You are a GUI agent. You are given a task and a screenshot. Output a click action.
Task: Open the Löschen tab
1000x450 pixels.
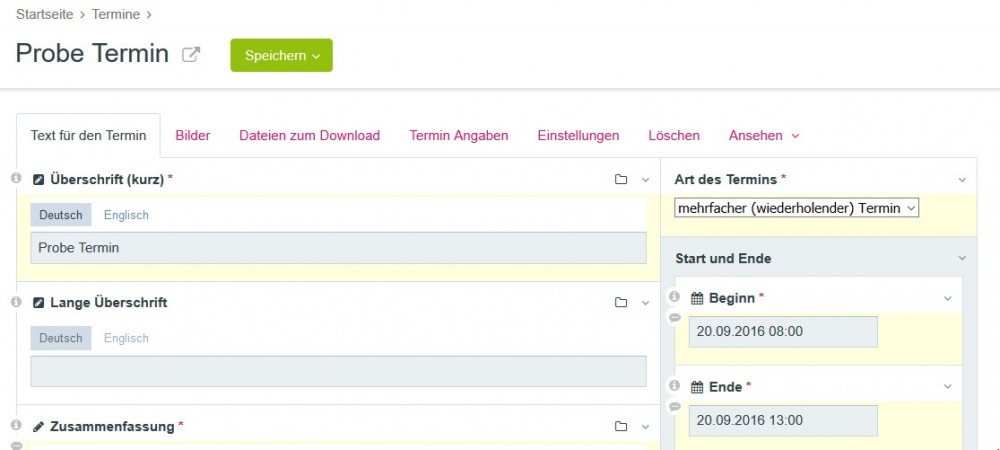(x=673, y=136)
